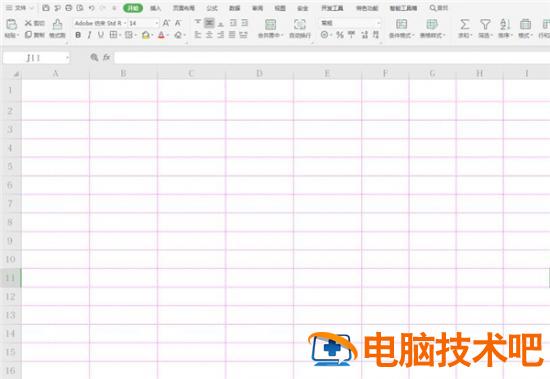
Task: Increase the cell indent
Action: coord(244,23)
